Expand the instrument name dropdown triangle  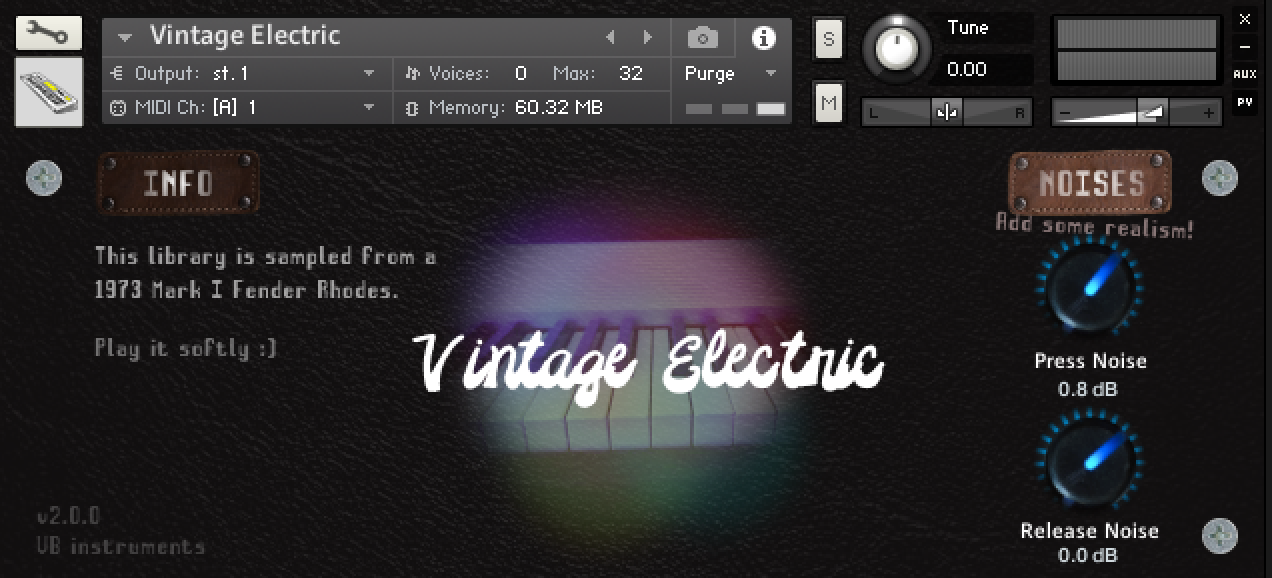point(125,38)
